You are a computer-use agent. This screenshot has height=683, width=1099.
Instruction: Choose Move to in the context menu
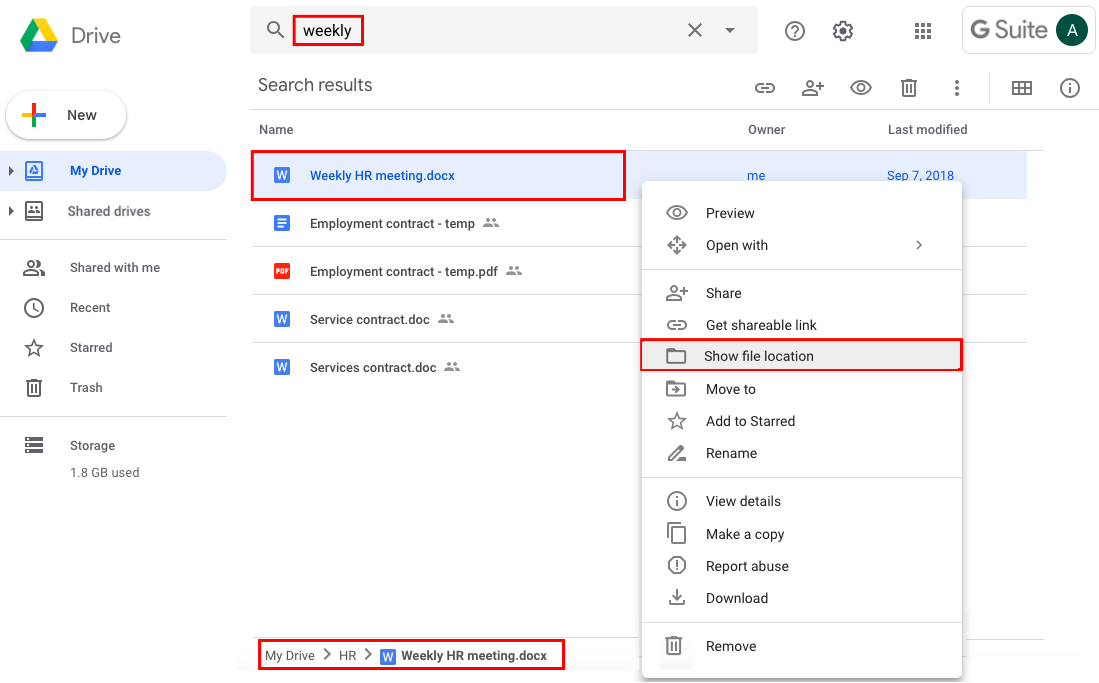tap(801, 389)
